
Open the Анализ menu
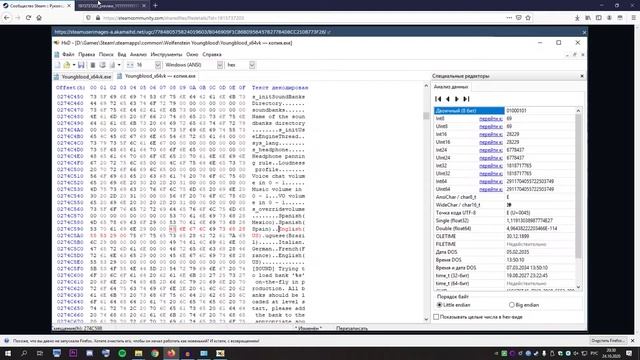(138, 54)
